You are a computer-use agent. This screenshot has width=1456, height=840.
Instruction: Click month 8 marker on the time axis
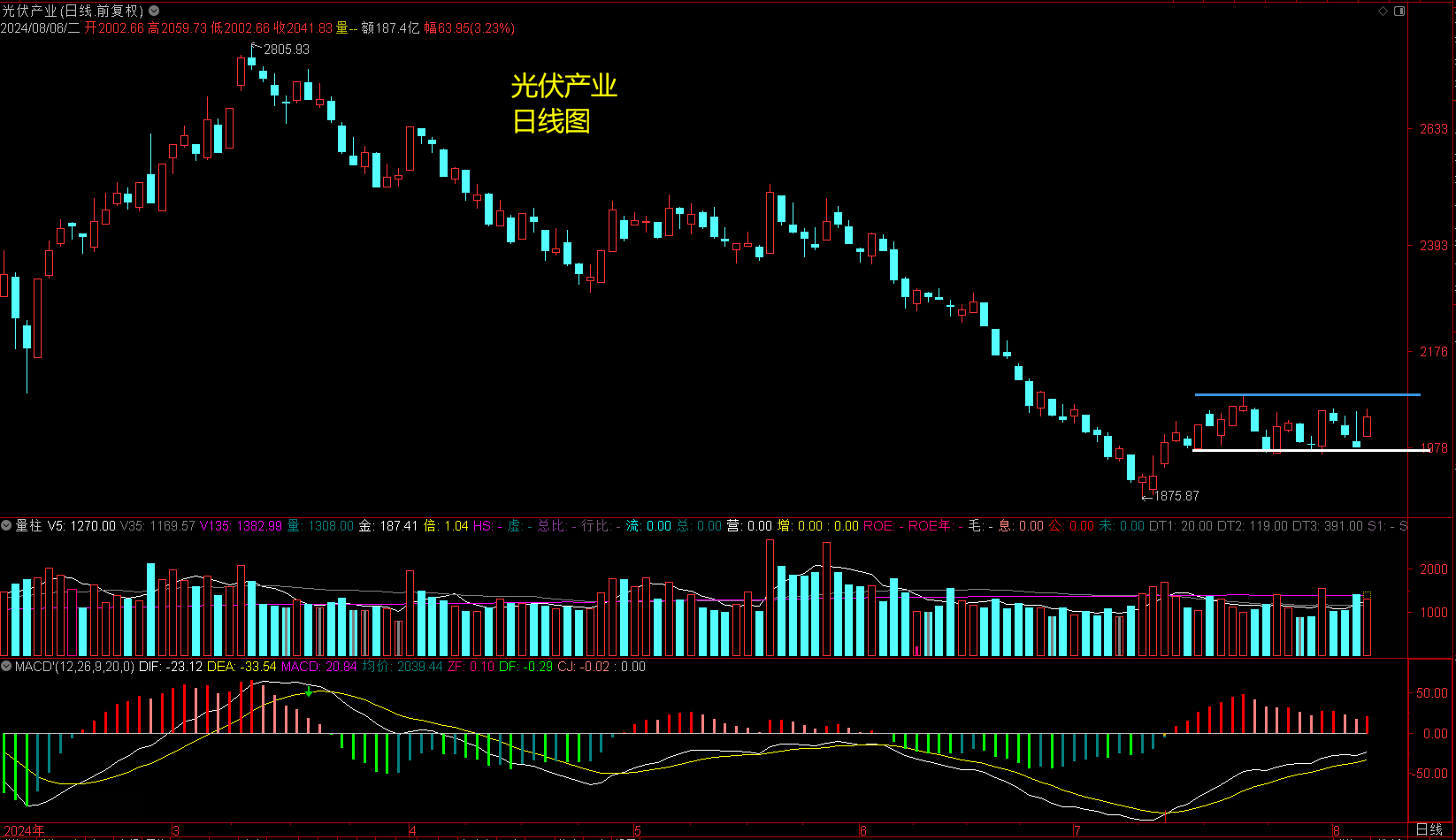[1337, 830]
